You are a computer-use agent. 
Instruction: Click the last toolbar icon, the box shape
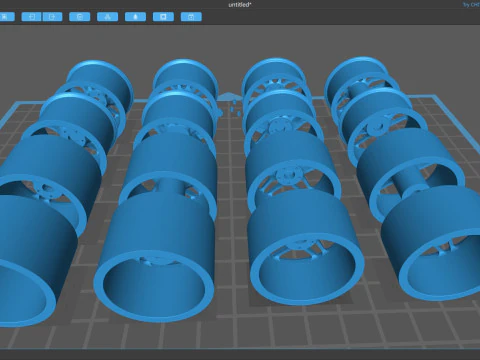click(x=191, y=17)
